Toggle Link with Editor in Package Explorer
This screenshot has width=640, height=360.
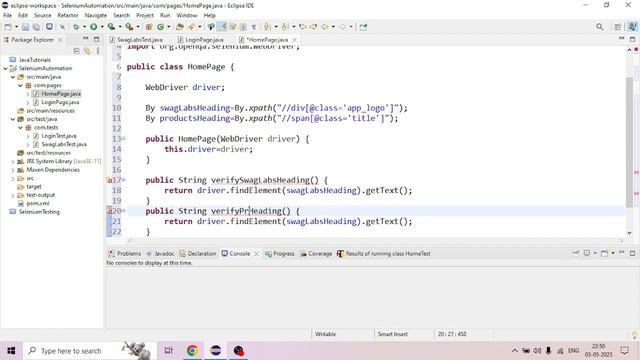87,51
